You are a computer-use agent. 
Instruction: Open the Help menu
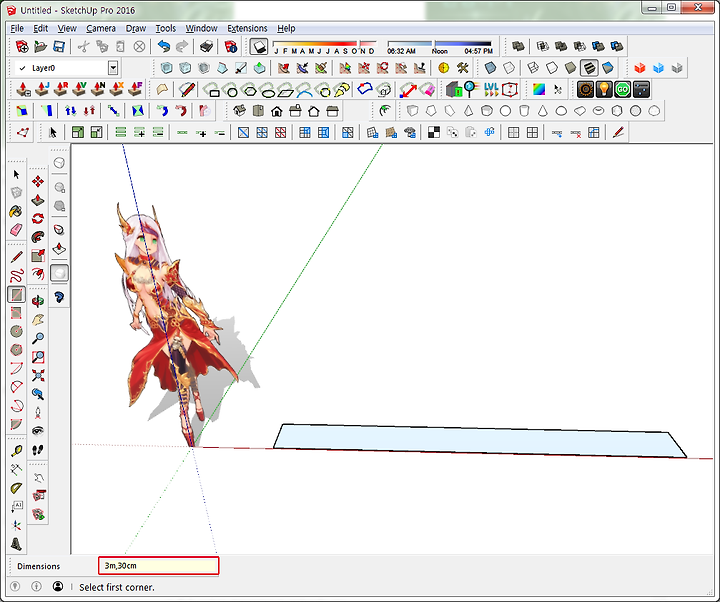point(286,28)
